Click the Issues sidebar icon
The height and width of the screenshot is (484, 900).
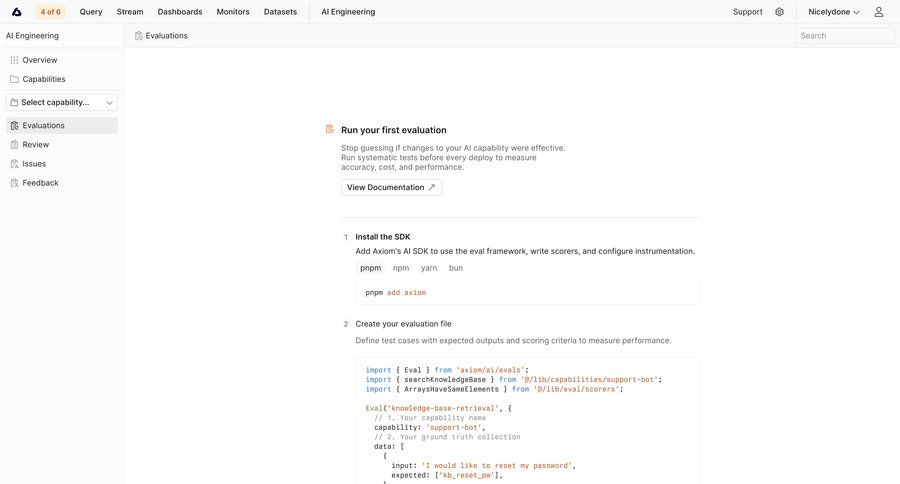click(14, 164)
